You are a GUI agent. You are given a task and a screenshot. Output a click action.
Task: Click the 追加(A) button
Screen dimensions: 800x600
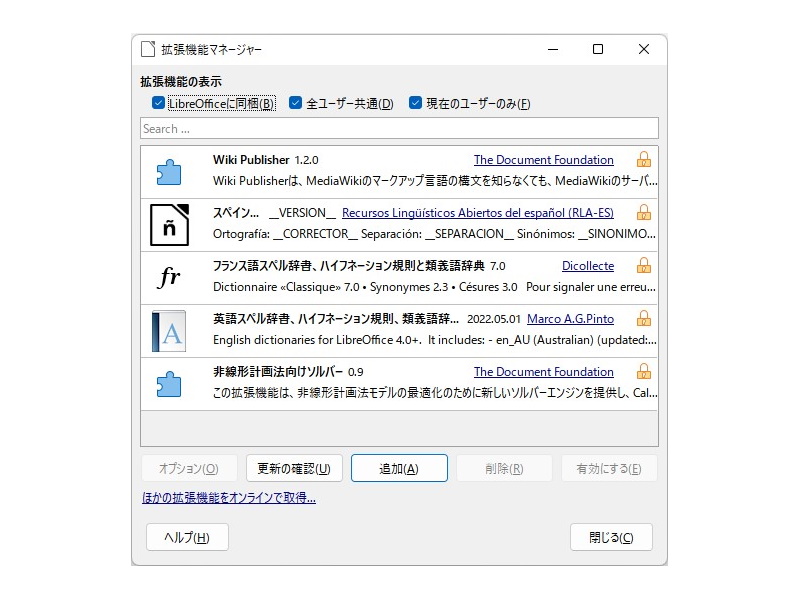[x=399, y=468]
